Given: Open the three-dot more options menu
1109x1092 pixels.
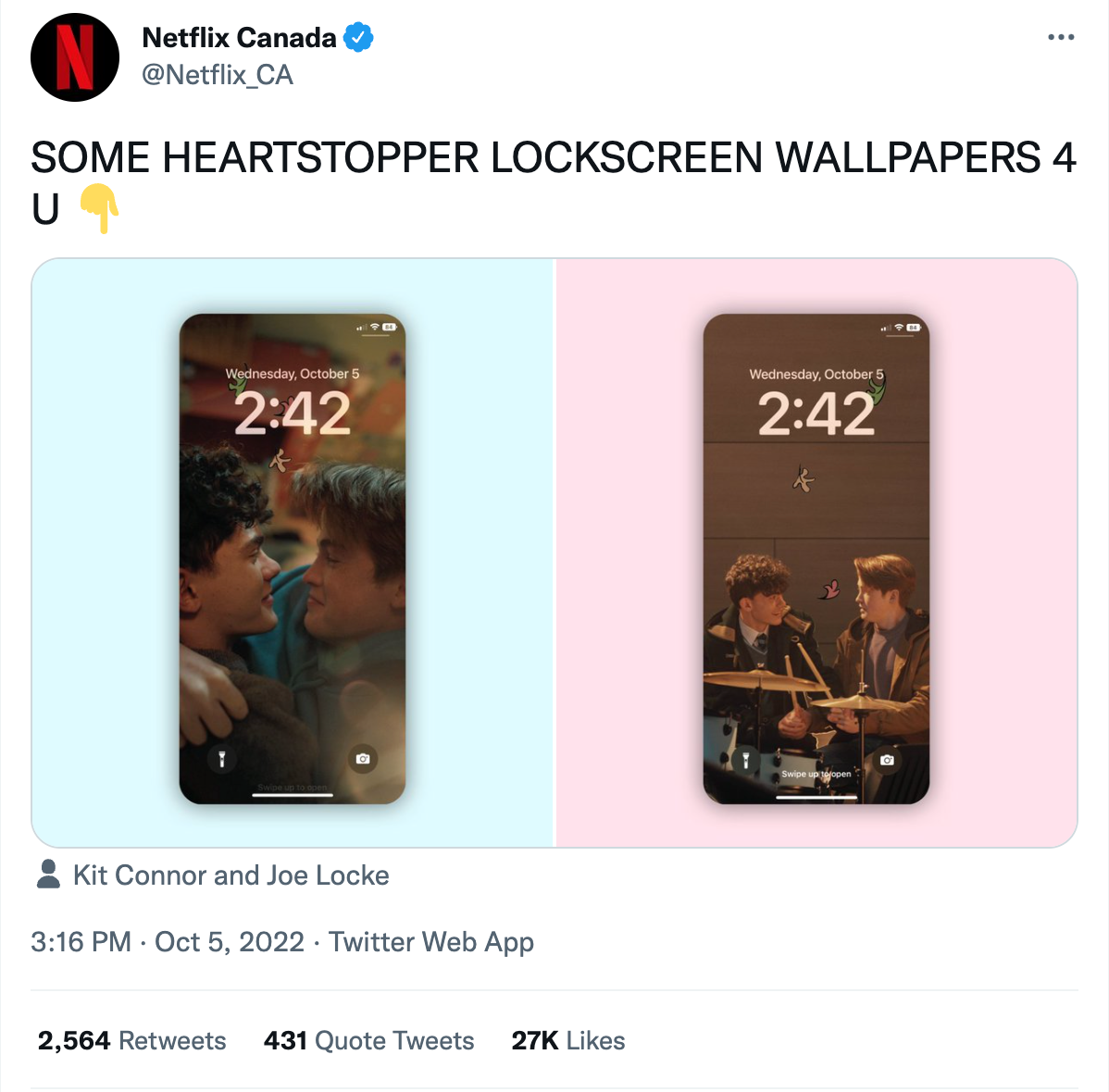Looking at the screenshot, I should (x=1061, y=37).
